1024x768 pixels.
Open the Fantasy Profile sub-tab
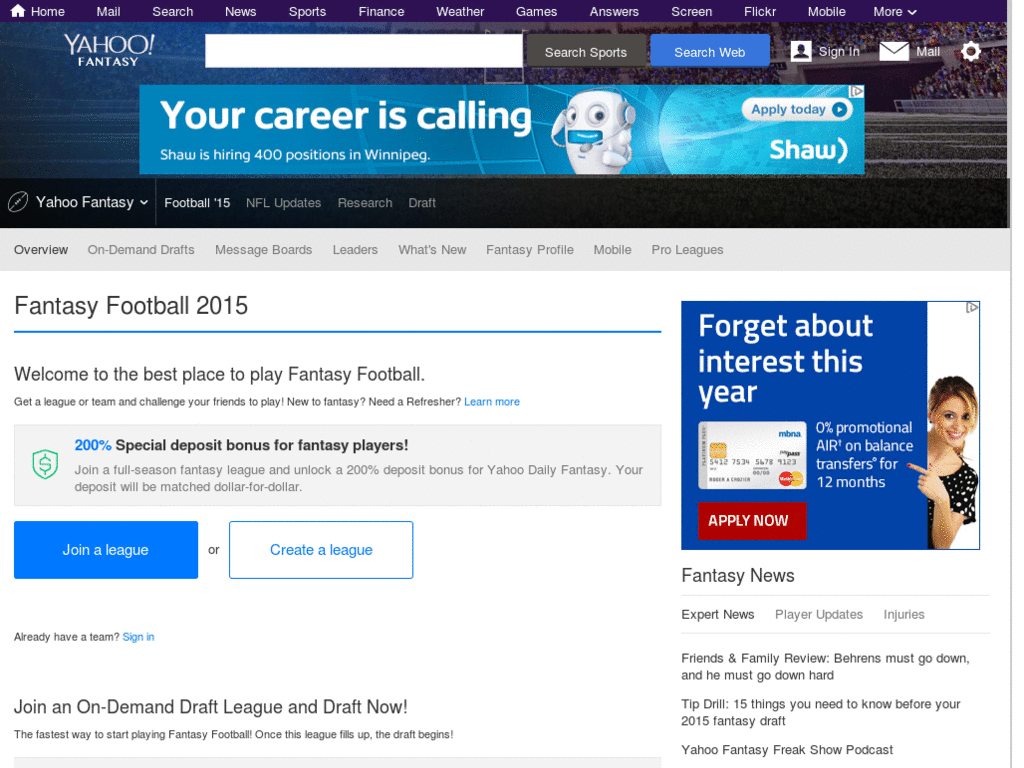[530, 249]
